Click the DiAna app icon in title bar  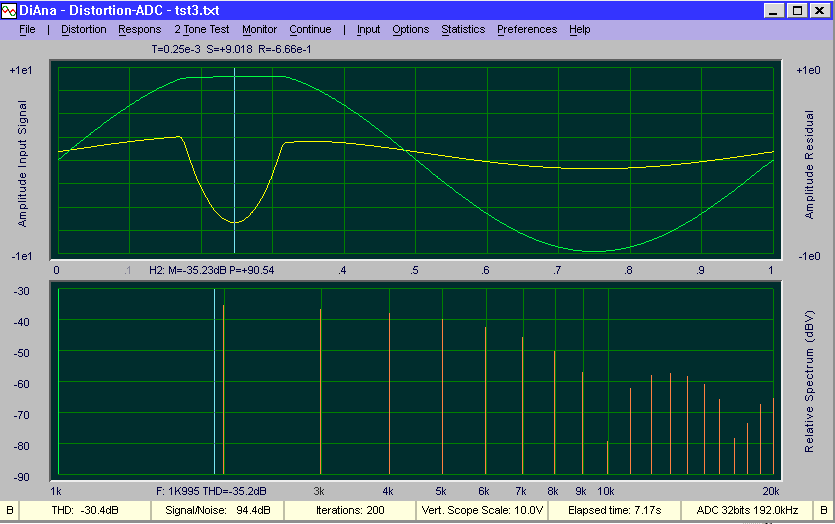[9, 11]
